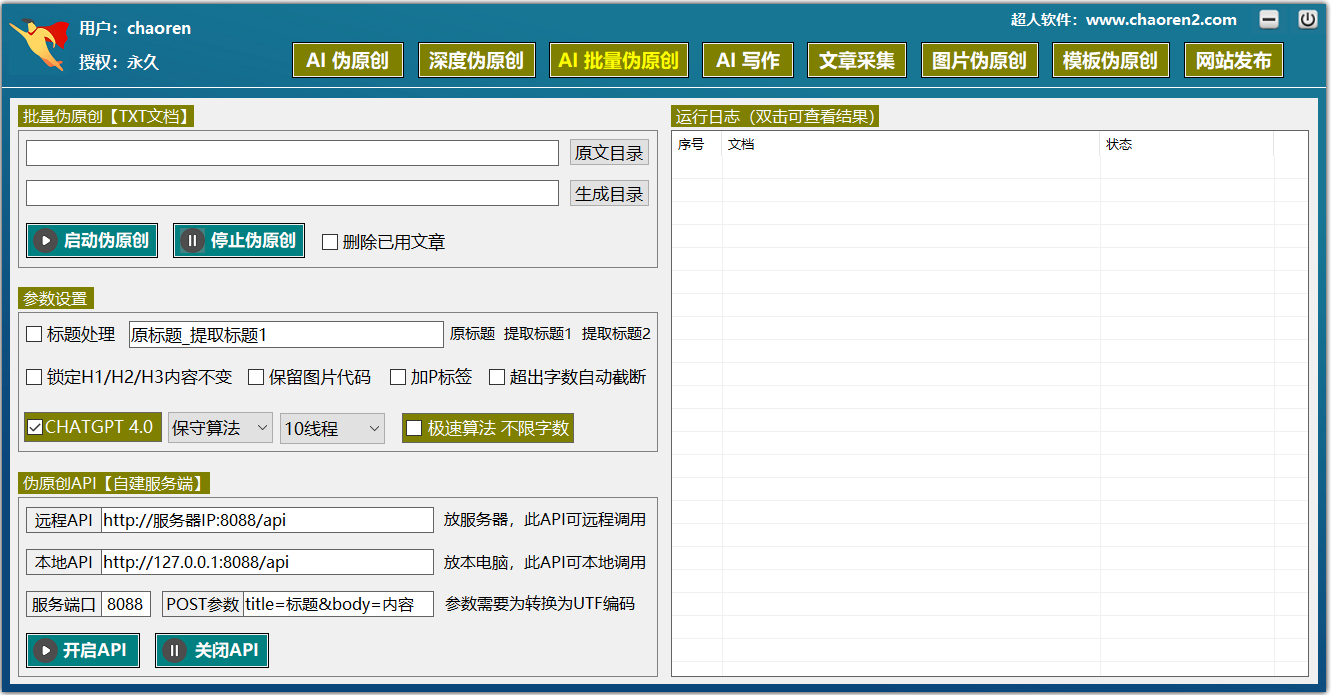This screenshot has width=1331, height=695.
Task: Check 超出字数自动截断 option
Action: click(x=497, y=377)
